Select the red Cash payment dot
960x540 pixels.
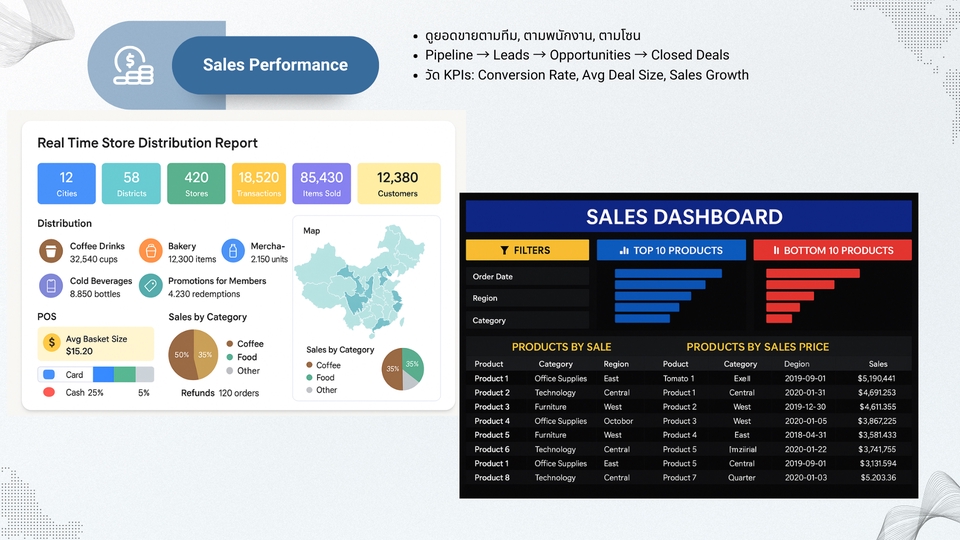48,393
